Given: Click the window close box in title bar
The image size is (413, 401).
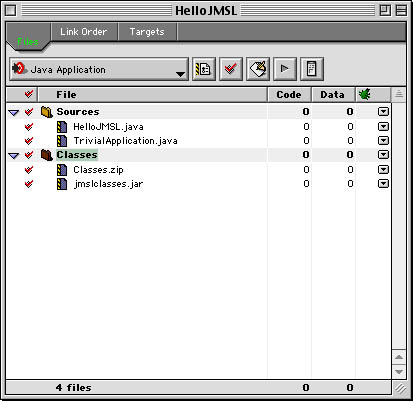Looking at the screenshot, I should (x=11, y=11).
